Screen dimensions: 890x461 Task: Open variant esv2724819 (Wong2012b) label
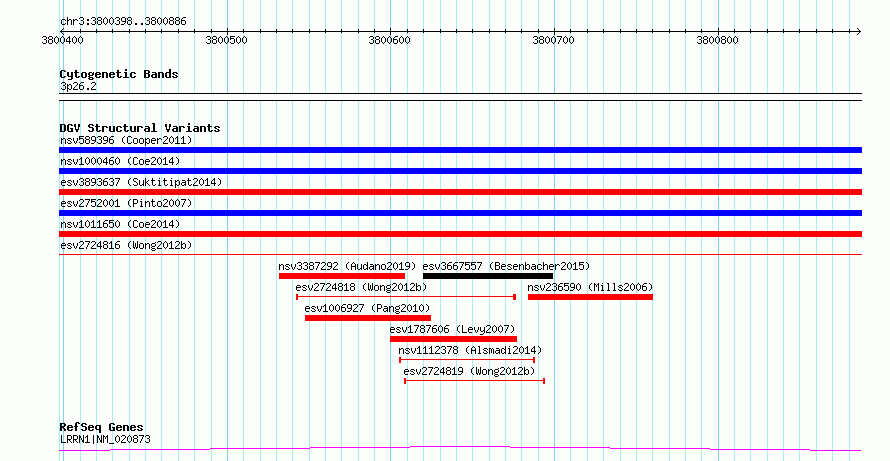(x=469, y=371)
